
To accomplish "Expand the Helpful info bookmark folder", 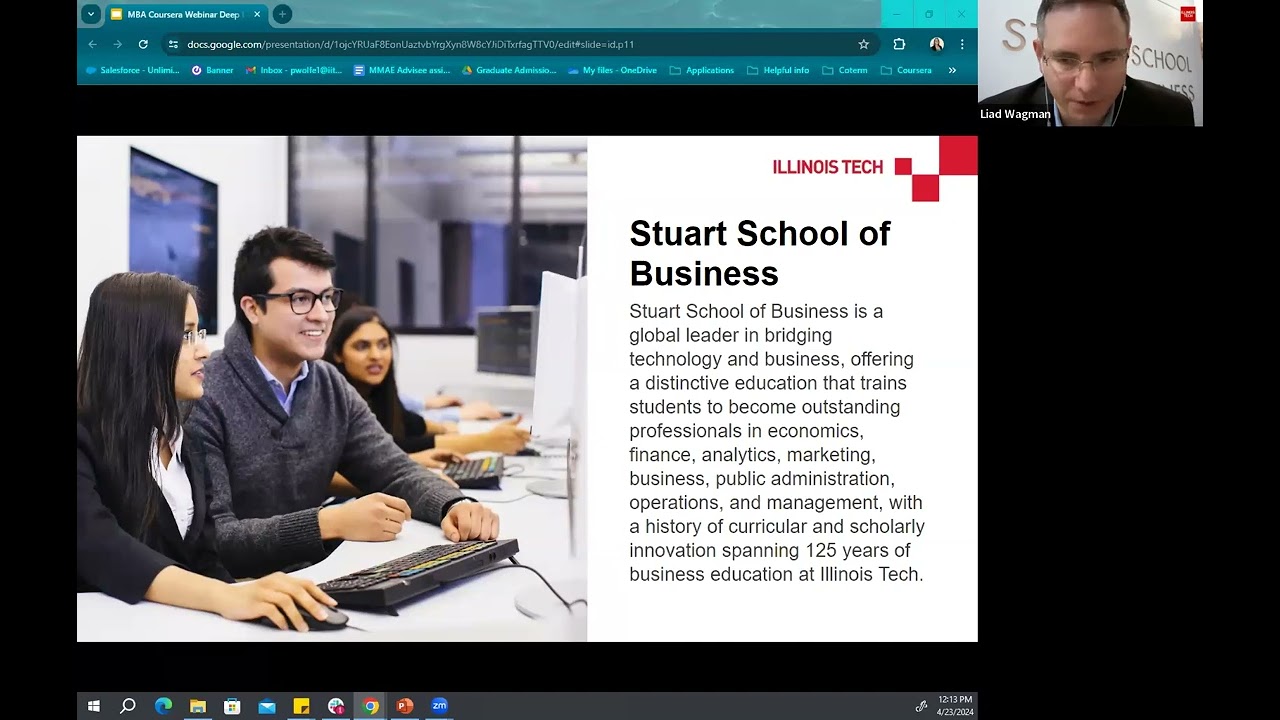I will [x=778, y=70].
